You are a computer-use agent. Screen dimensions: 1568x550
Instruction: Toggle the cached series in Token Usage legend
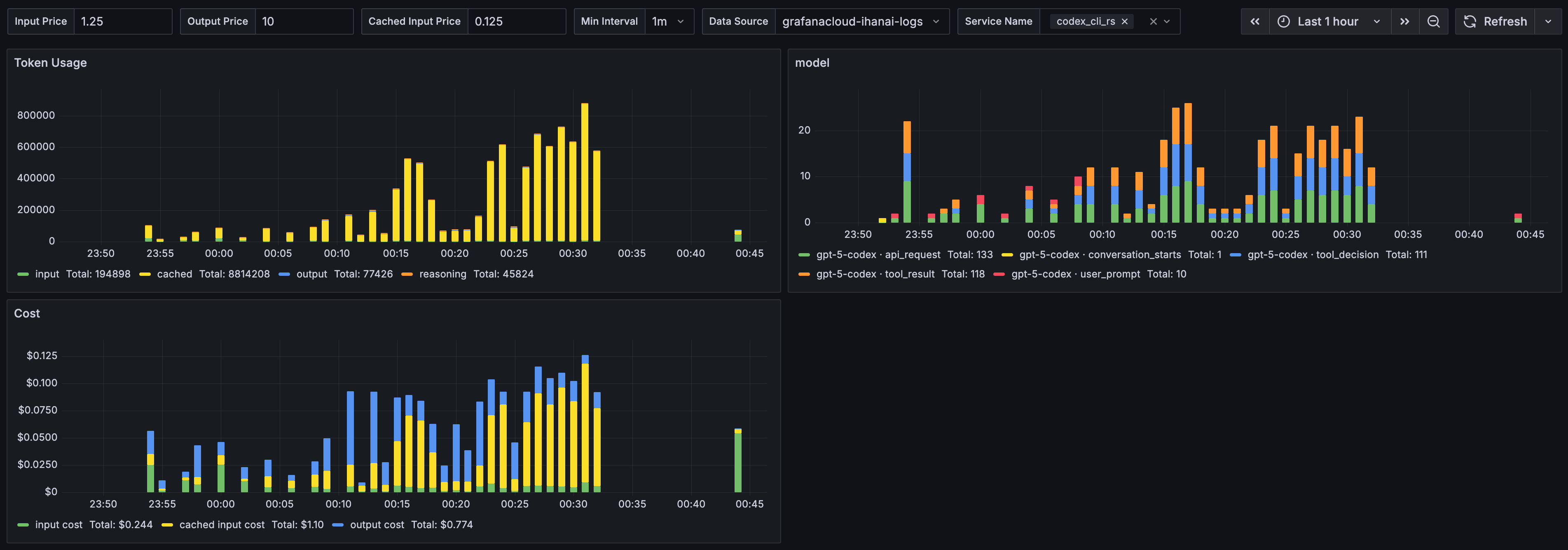coord(174,274)
